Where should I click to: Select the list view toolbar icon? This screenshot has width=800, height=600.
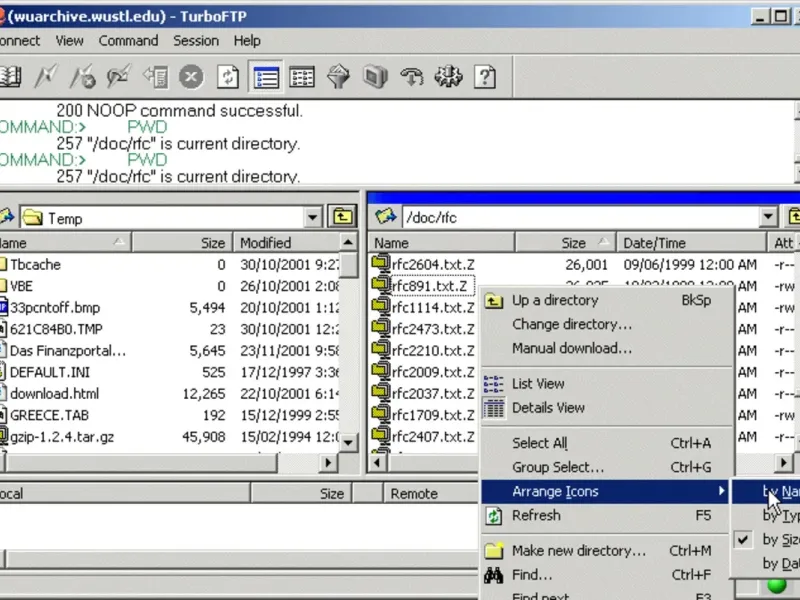tap(265, 78)
